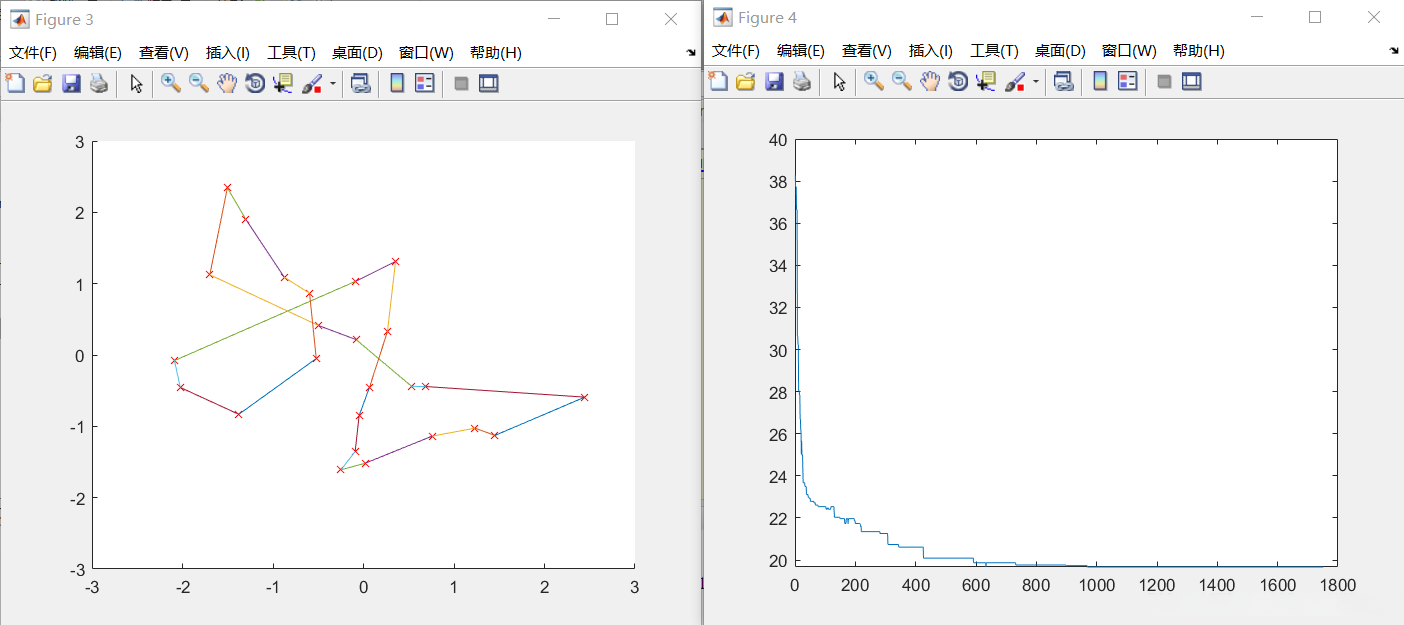This screenshot has width=1404, height=625.
Task: Click the 1800 x-axis label in Figure 4
Action: (1337, 585)
